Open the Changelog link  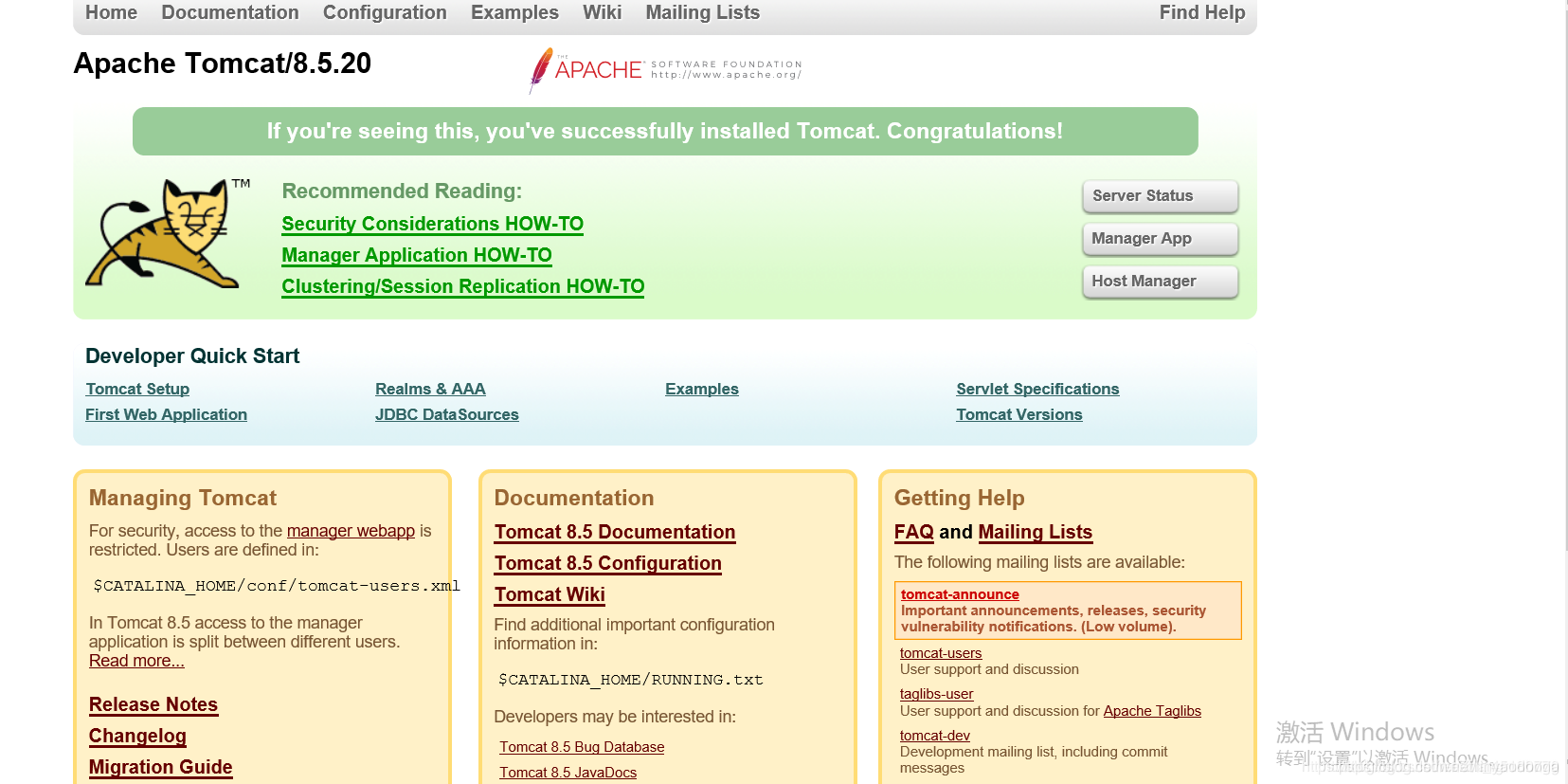[137, 736]
